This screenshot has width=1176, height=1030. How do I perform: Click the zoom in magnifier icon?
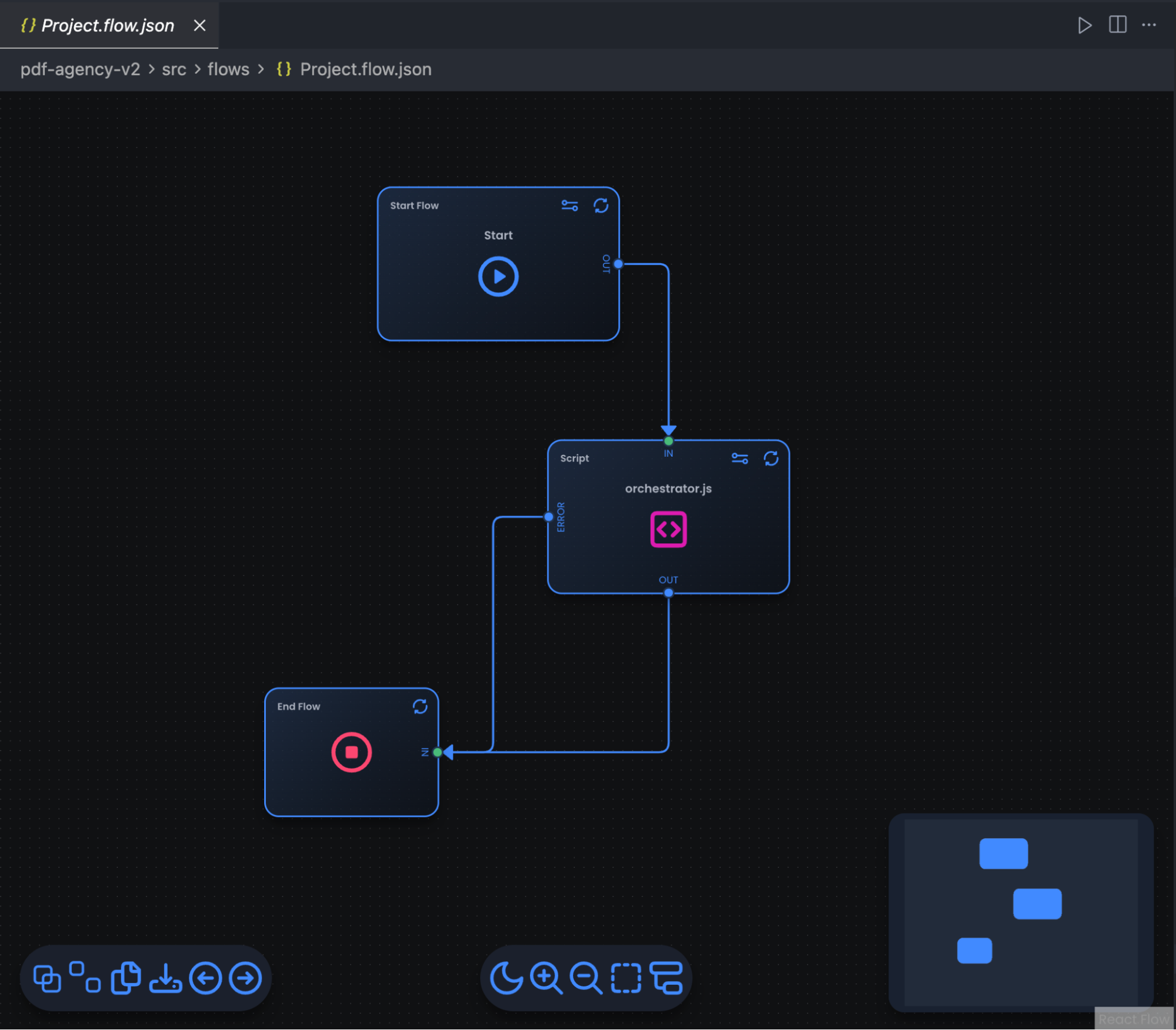coord(546,979)
